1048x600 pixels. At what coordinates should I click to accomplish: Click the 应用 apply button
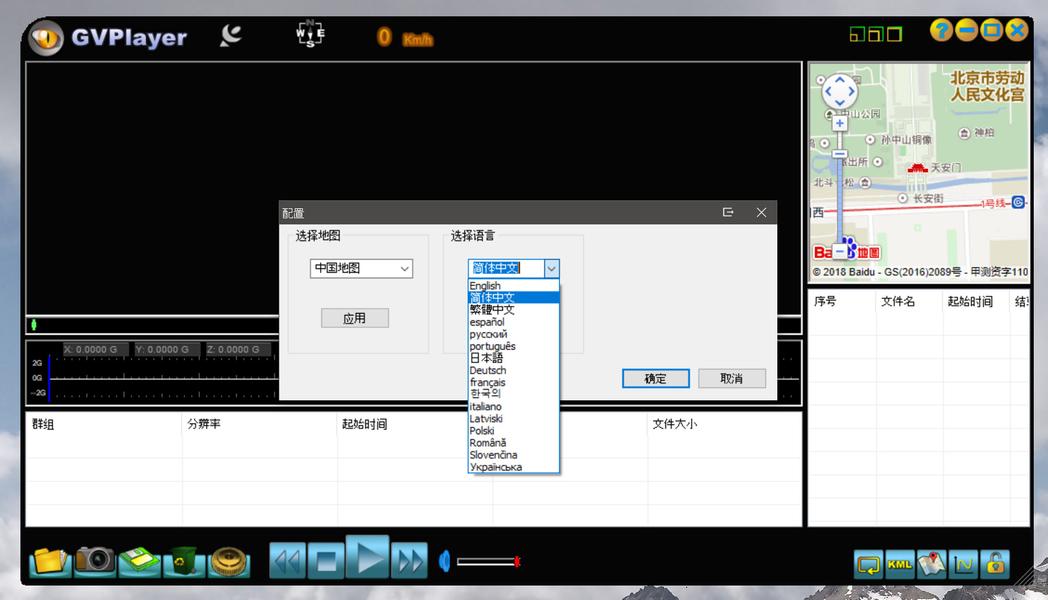(355, 318)
